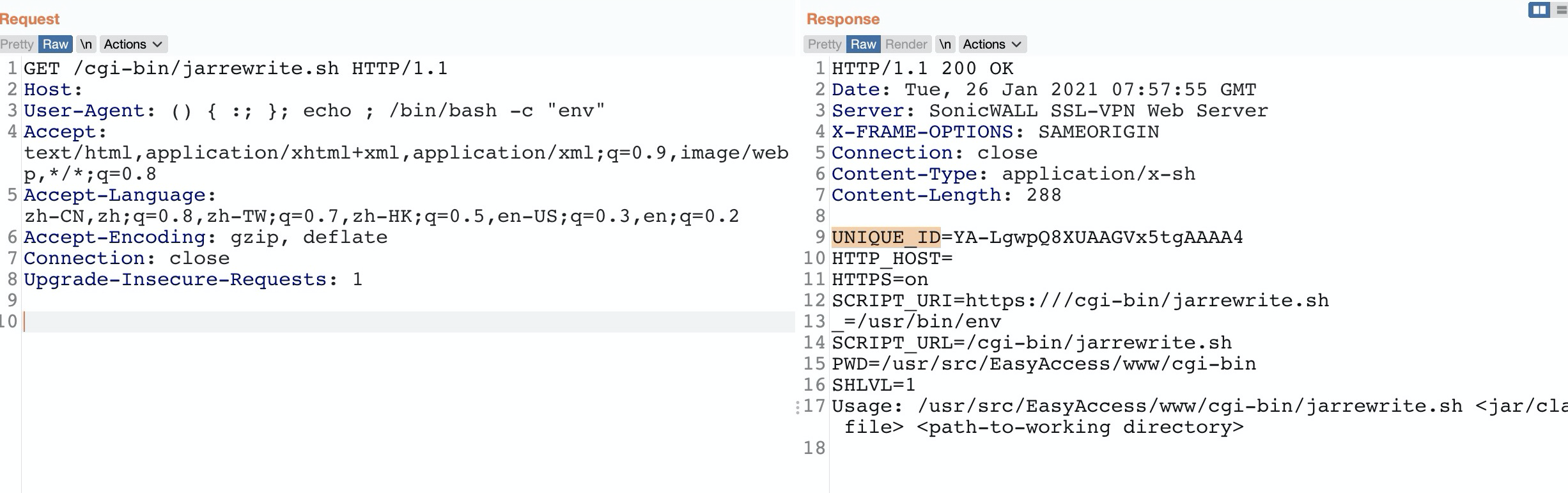Open the Request Actions dropdown
1568x493 pixels.
[134, 44]
